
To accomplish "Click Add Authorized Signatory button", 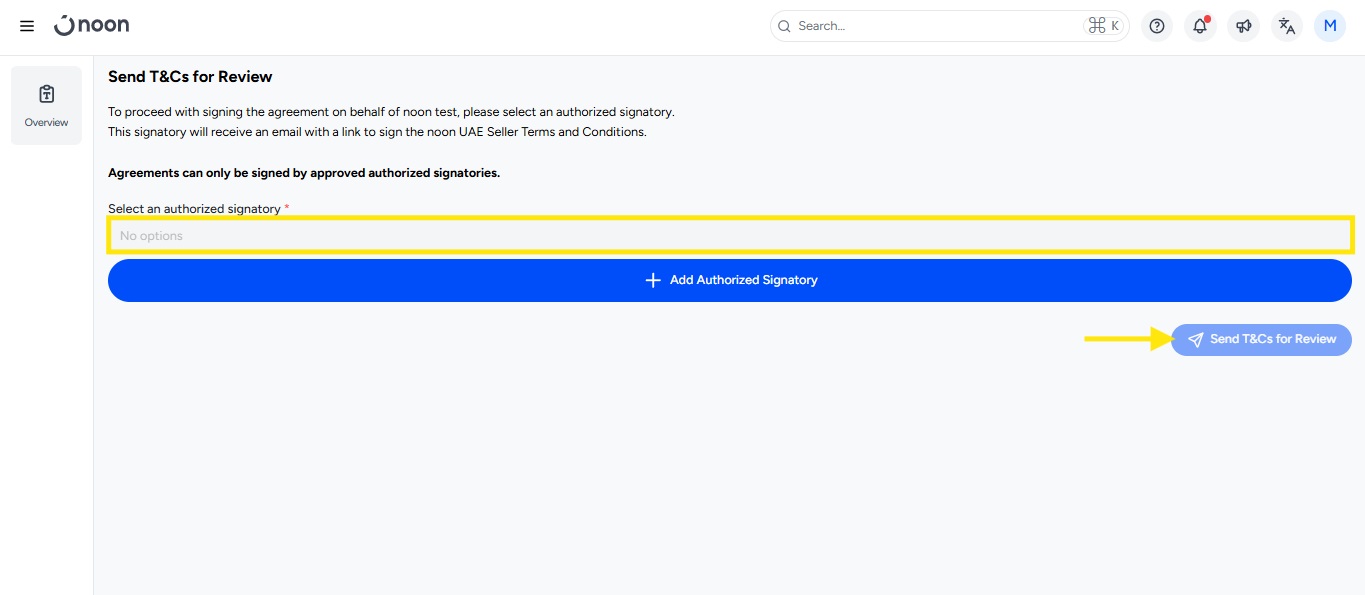I will [x=730, y=280].
